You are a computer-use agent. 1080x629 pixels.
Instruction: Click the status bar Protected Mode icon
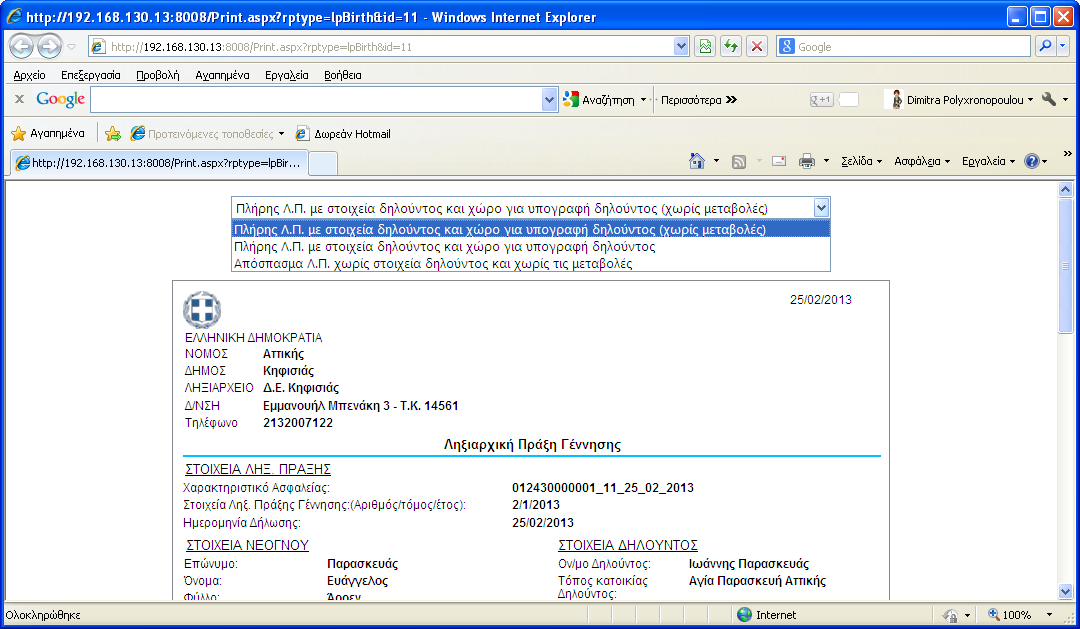tap(951, 615)
